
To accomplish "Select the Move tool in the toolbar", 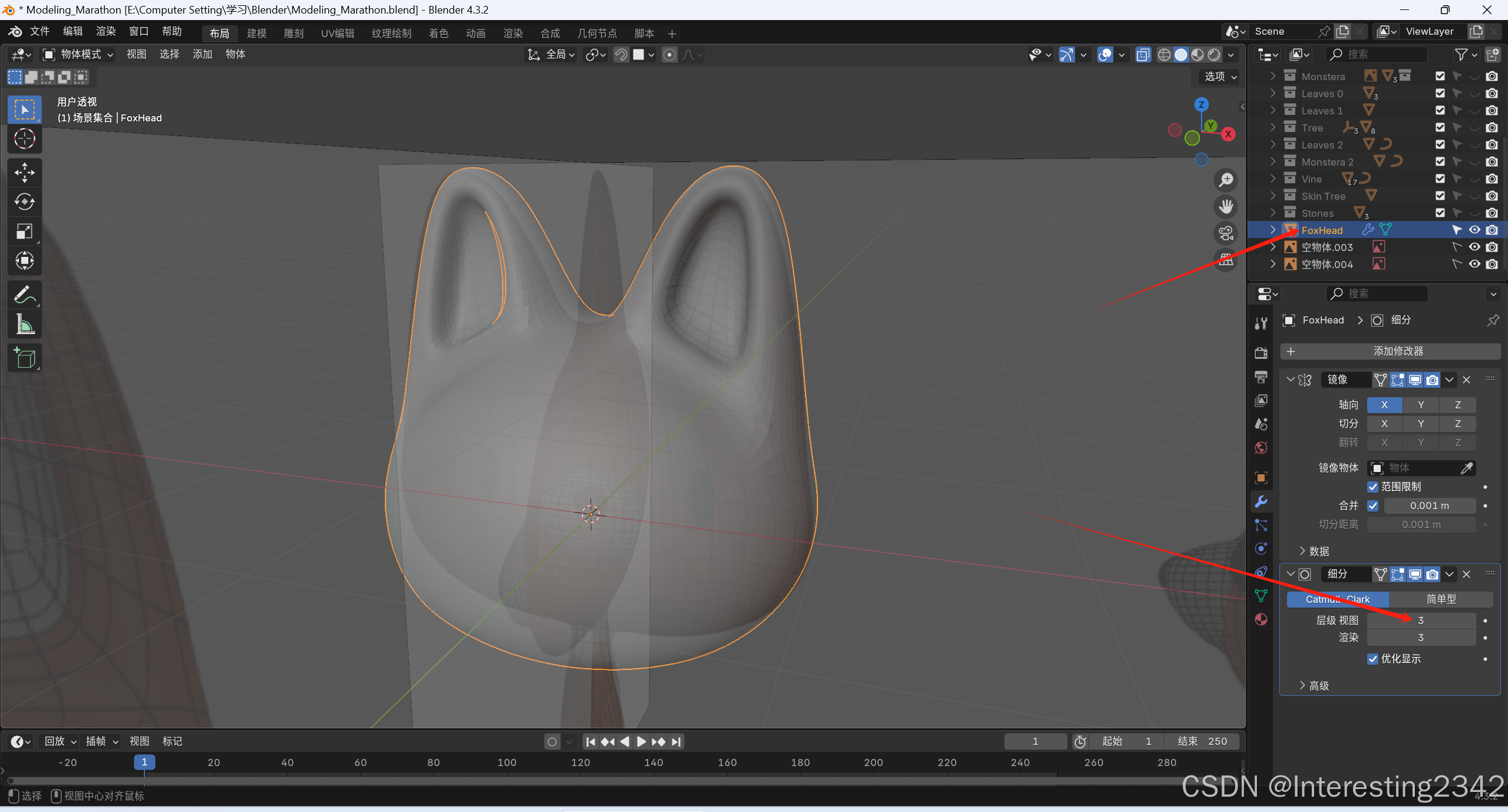I will [x=24, y=173].
